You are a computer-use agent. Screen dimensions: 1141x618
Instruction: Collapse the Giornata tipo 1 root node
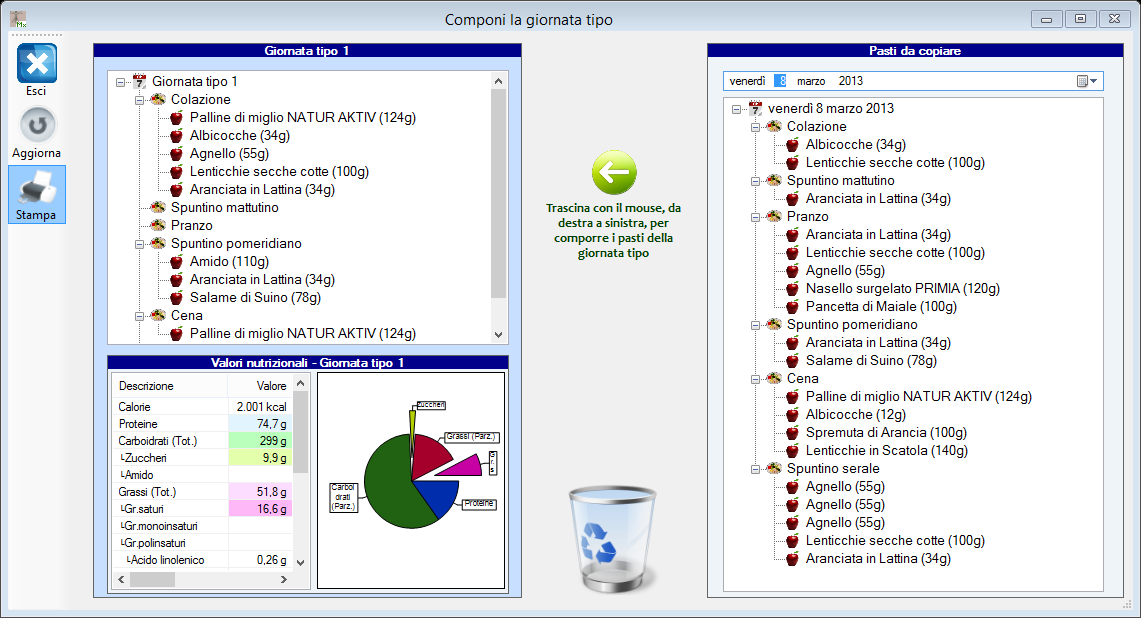click(x=121, y=82)
